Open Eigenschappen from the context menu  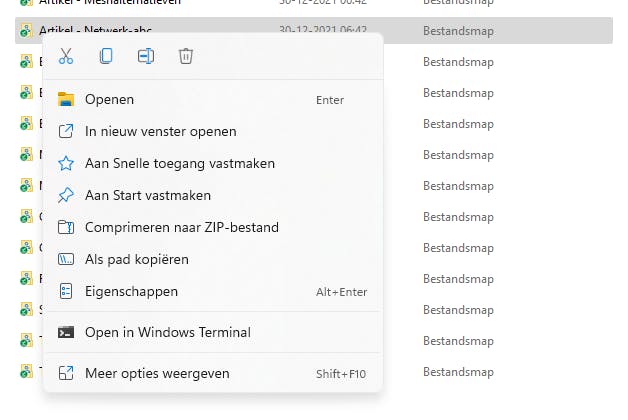[132, 291]
